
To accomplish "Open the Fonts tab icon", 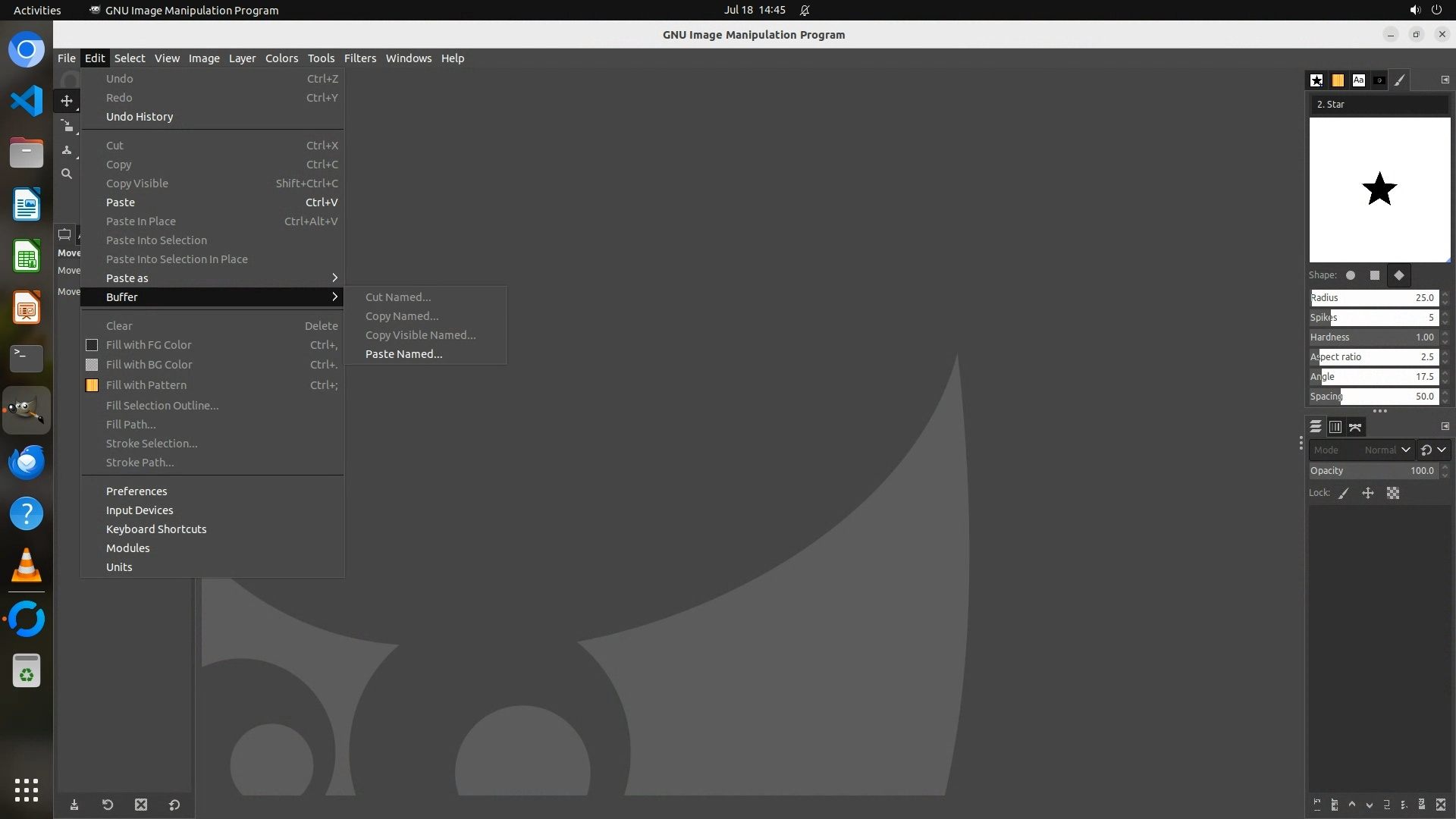I will click(x=1358, y=80).
